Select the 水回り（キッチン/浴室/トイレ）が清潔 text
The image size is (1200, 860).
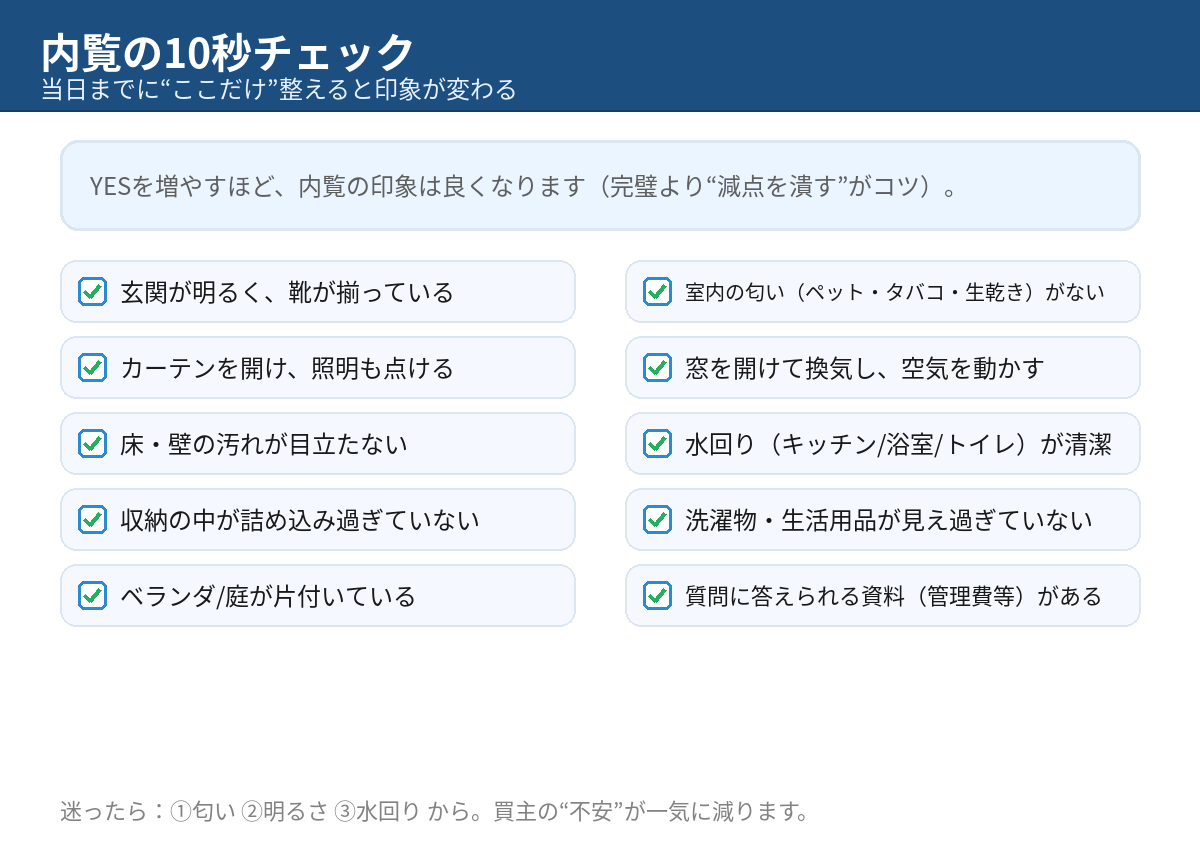pos(899,445)
